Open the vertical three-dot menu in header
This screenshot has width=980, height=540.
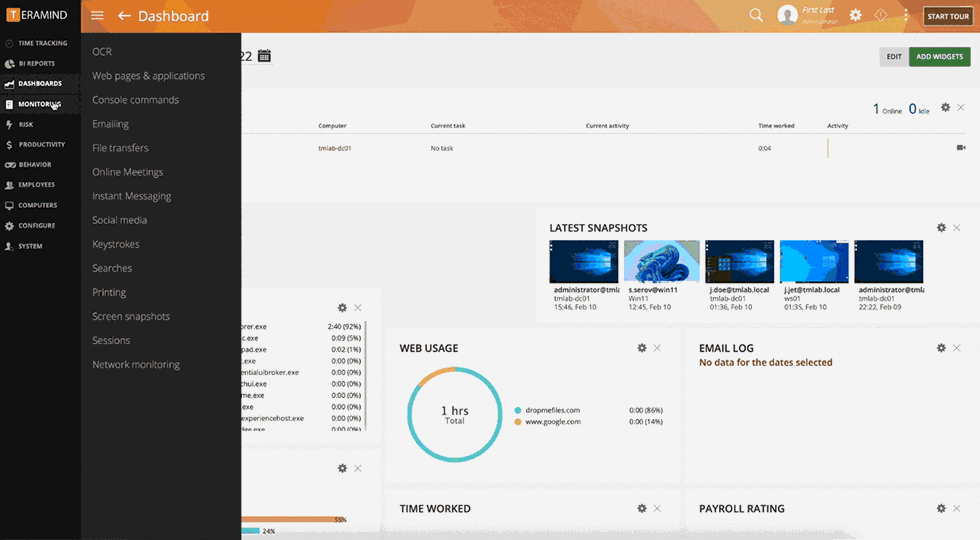pos(906,15)
